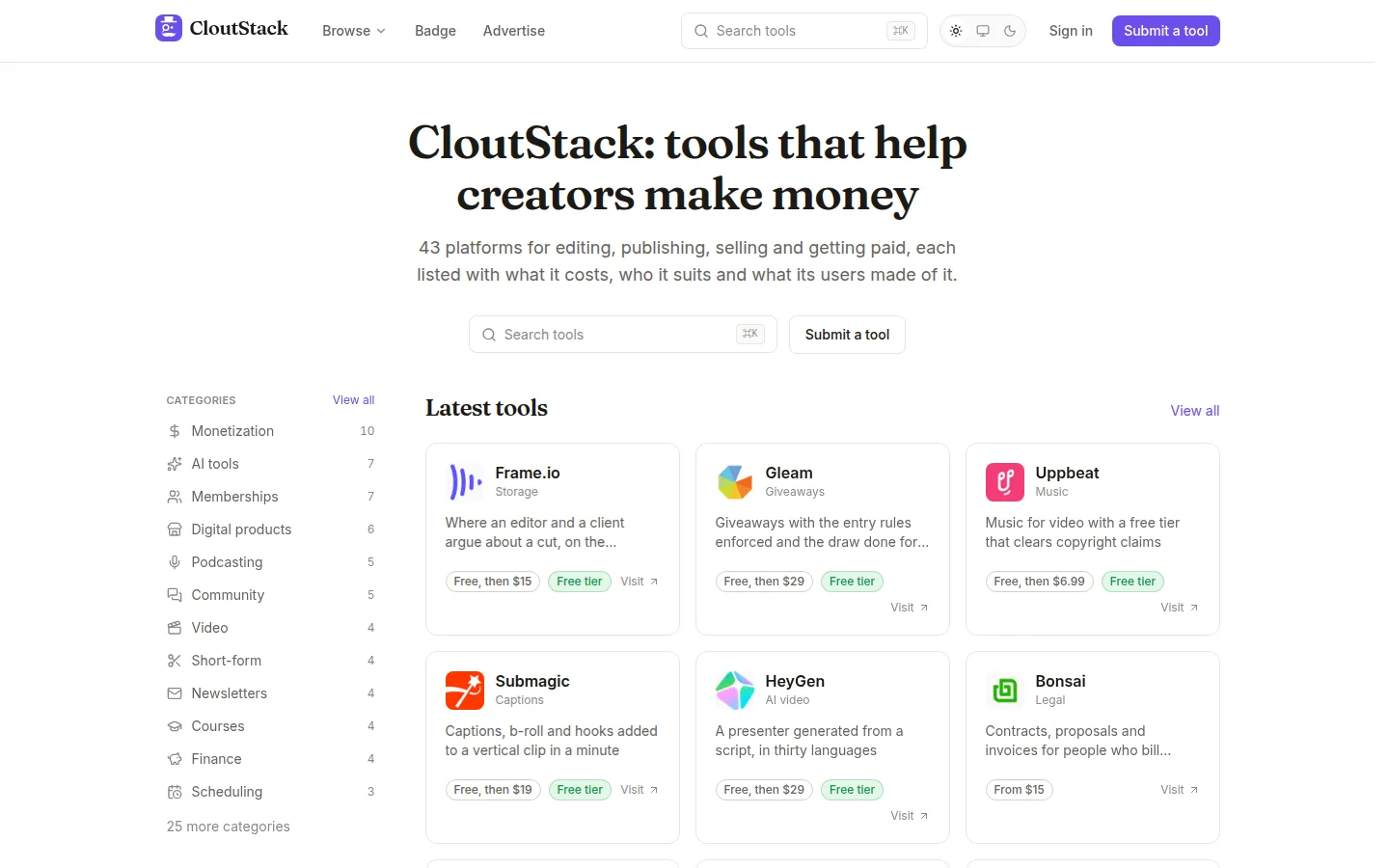
Task: Click View all next to Latest tools
Action: [x=1195, y=411]
